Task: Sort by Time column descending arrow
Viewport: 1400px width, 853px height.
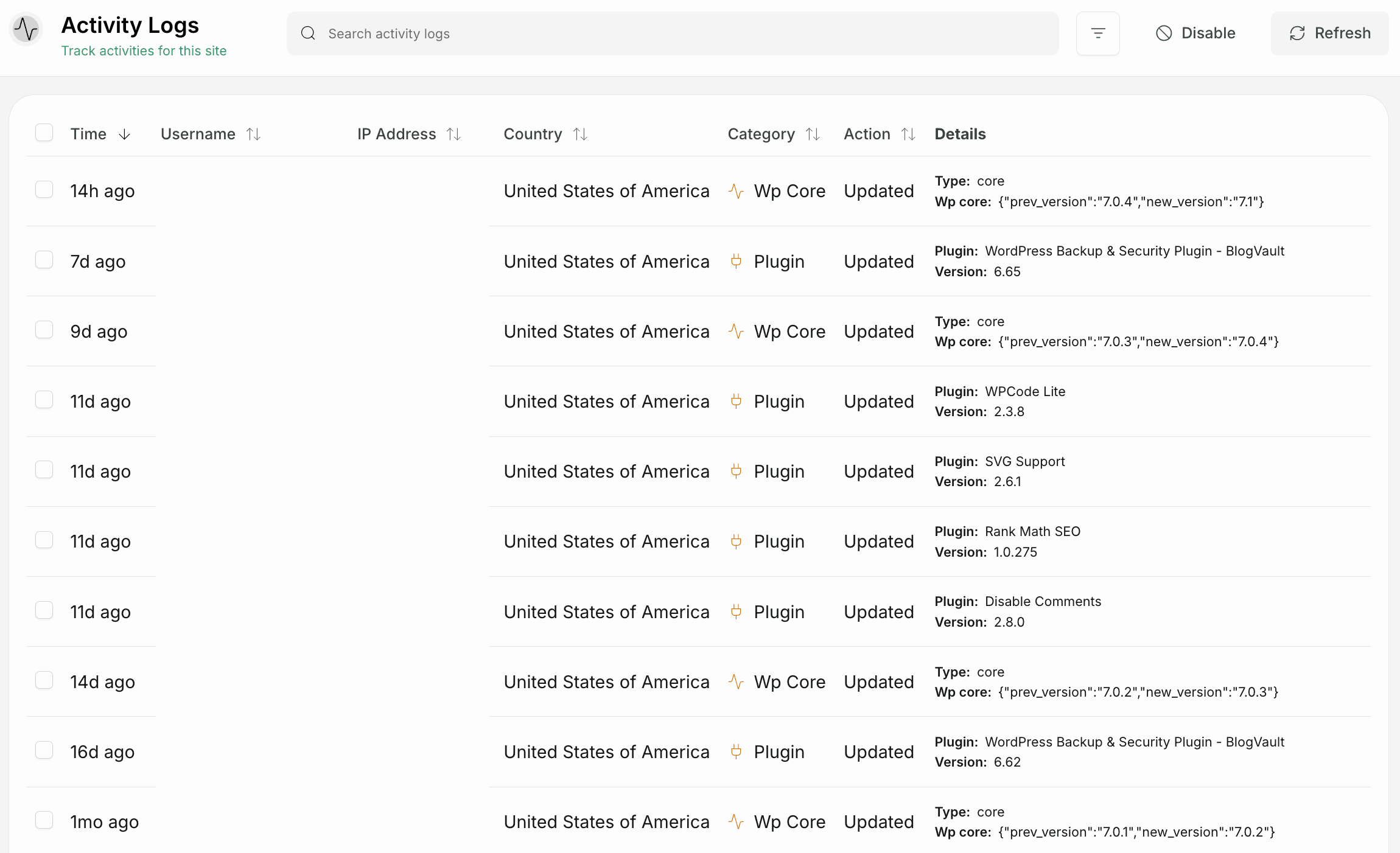Action: point(124,134)
